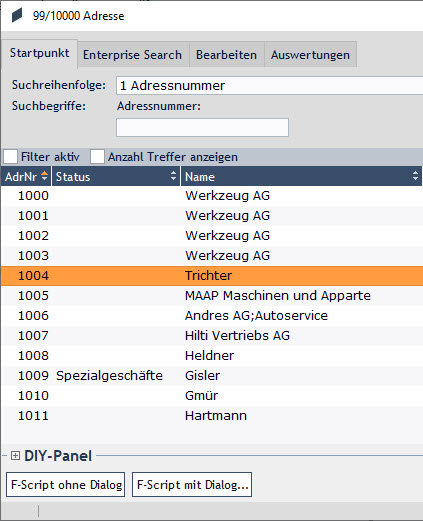This screenshot has width=423, height=521.
Task: Click F-Script mit Dialog... button
Action: 192,484
